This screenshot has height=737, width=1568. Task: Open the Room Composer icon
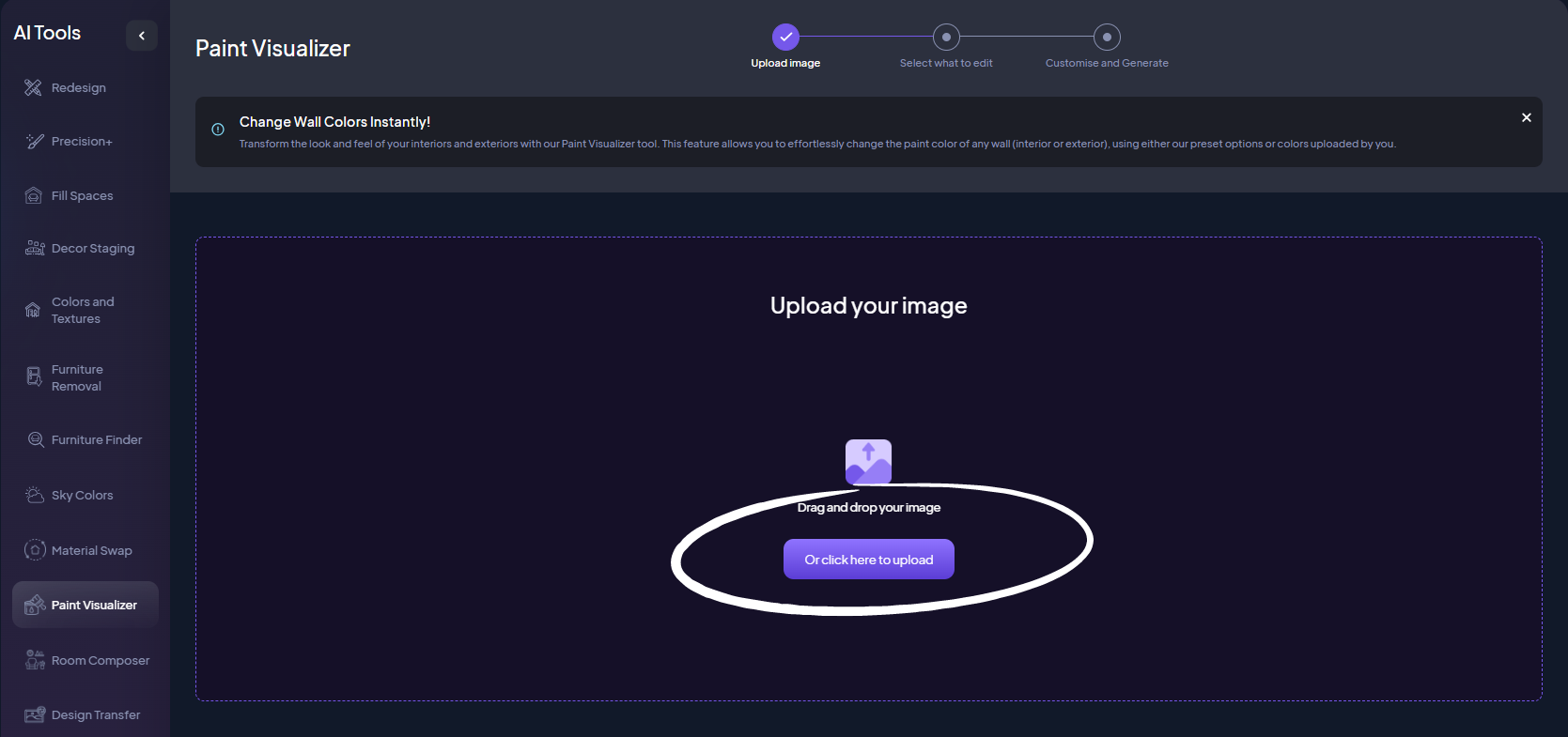click(x=35, y=660)
